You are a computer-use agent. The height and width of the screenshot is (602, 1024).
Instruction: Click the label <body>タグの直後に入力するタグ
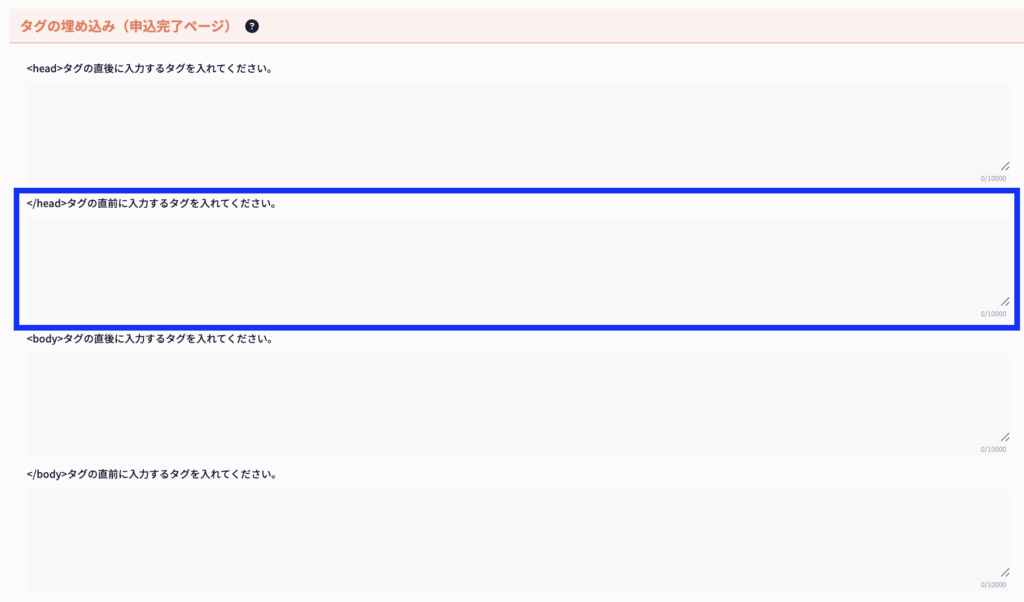pyautogui.click(x=150, y=339)
